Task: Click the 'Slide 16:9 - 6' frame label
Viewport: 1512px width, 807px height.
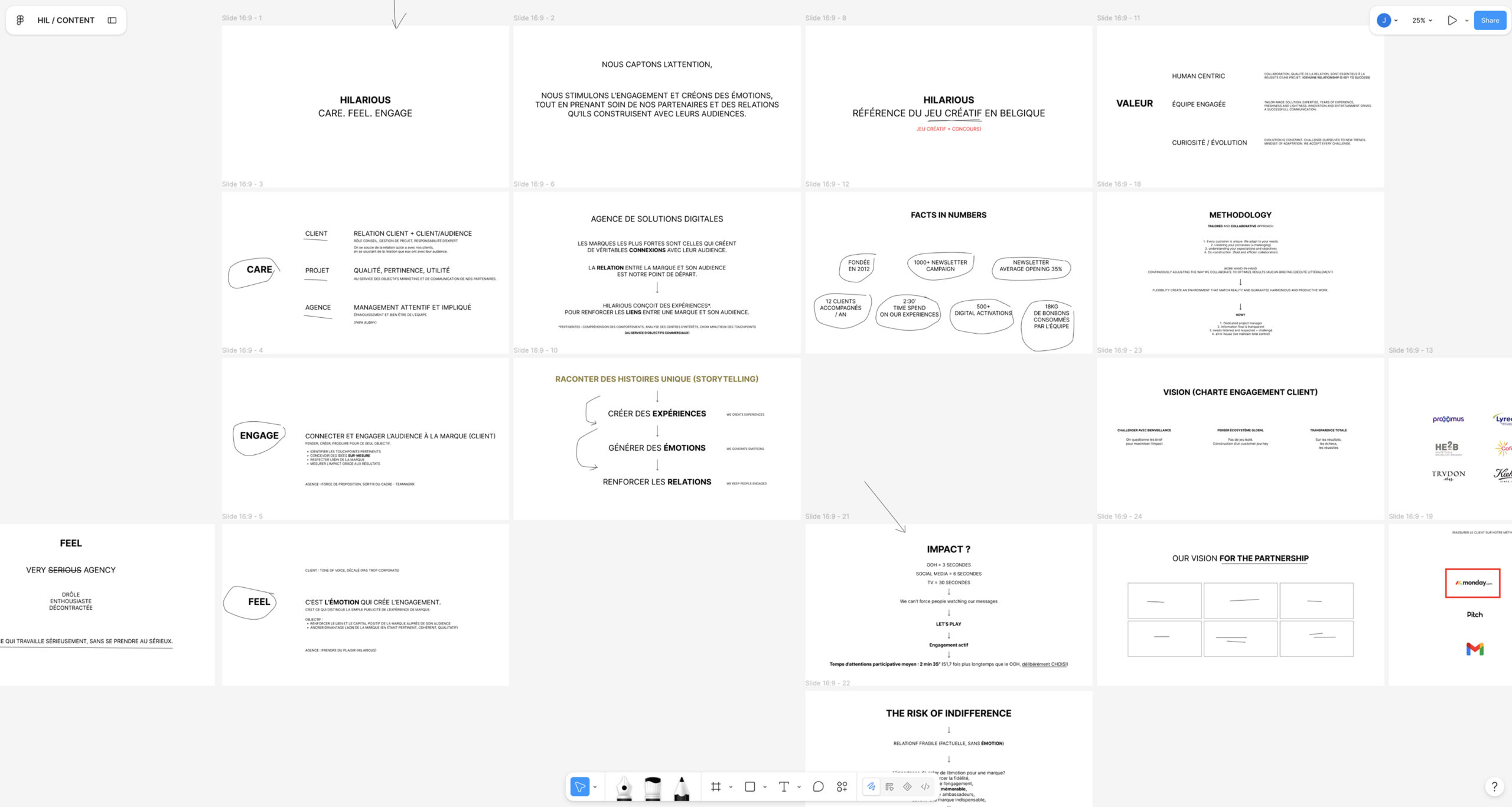Action: [x=534, y=184]
